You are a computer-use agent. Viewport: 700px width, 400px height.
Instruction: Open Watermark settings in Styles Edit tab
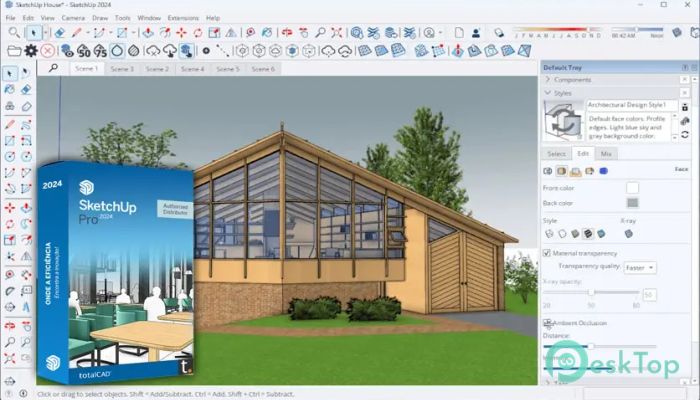(589, 171)
